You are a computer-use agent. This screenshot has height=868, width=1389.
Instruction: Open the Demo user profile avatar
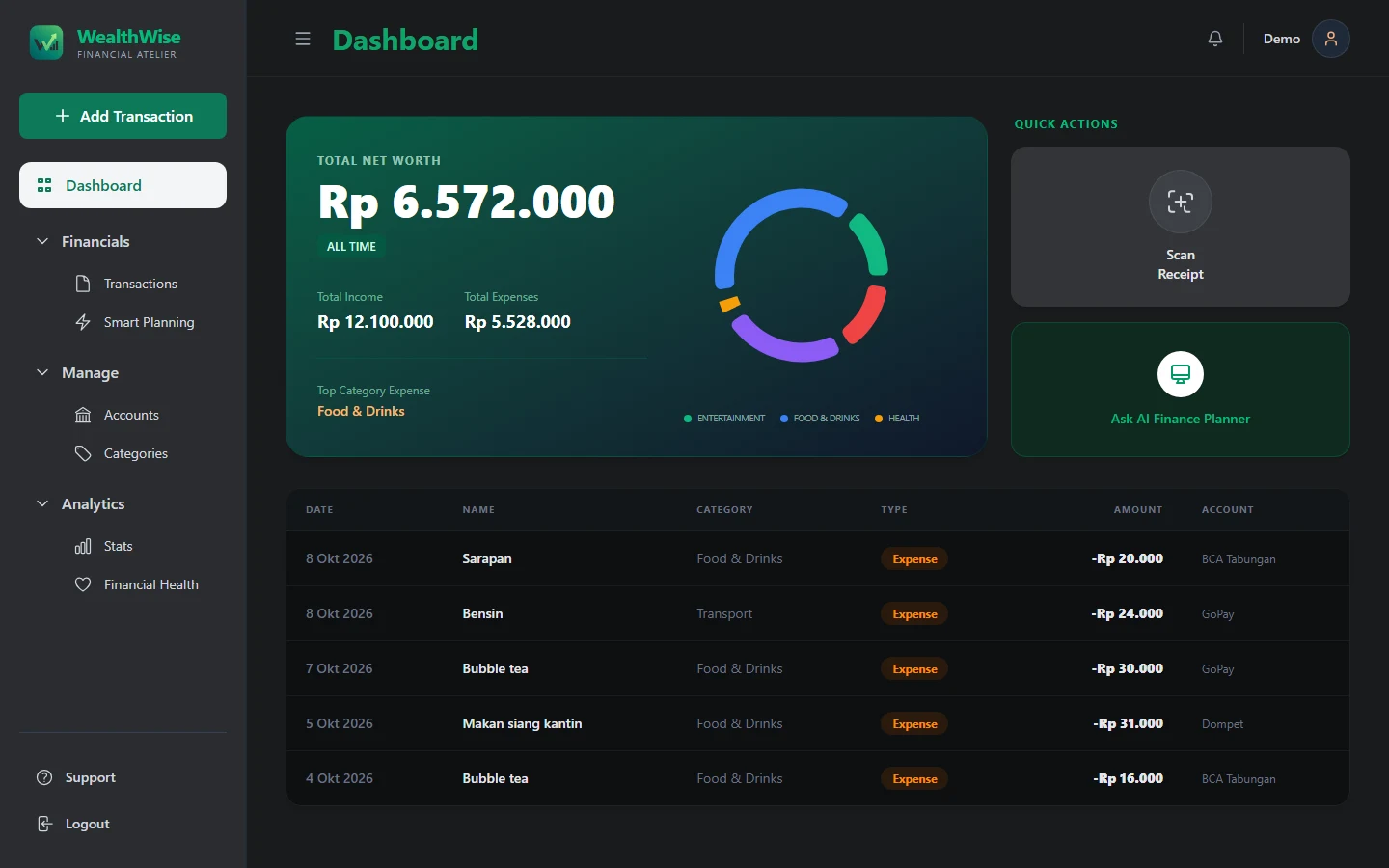1331,39
